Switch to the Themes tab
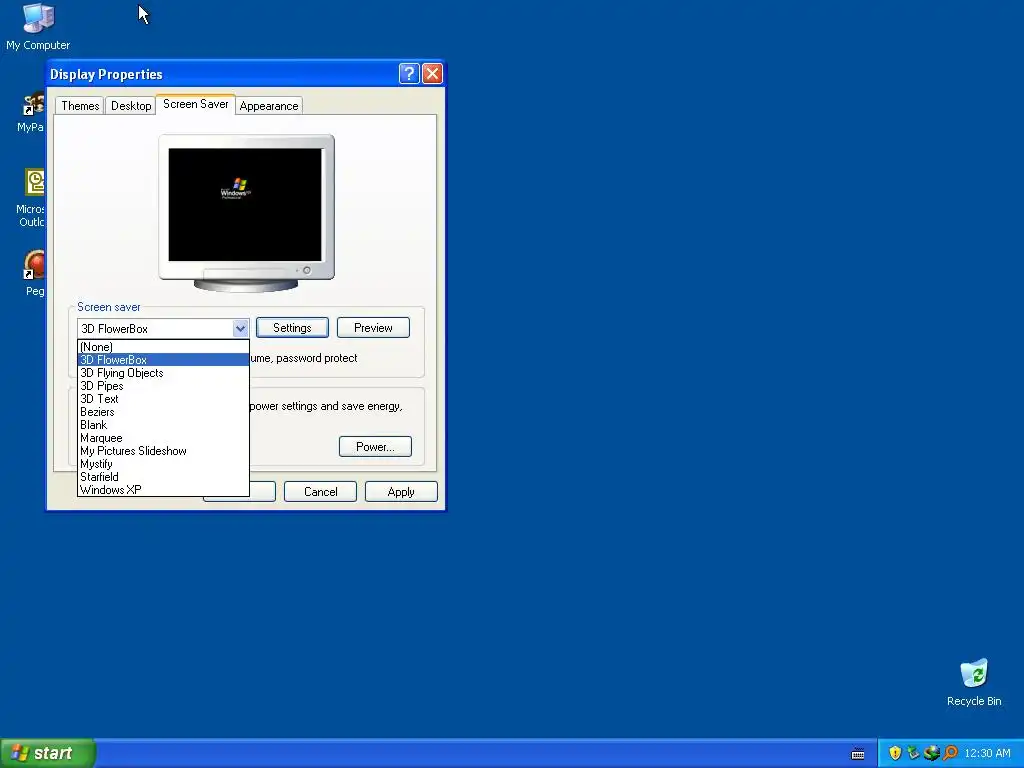The image size is (1024, 768). [x=80, y=106]
